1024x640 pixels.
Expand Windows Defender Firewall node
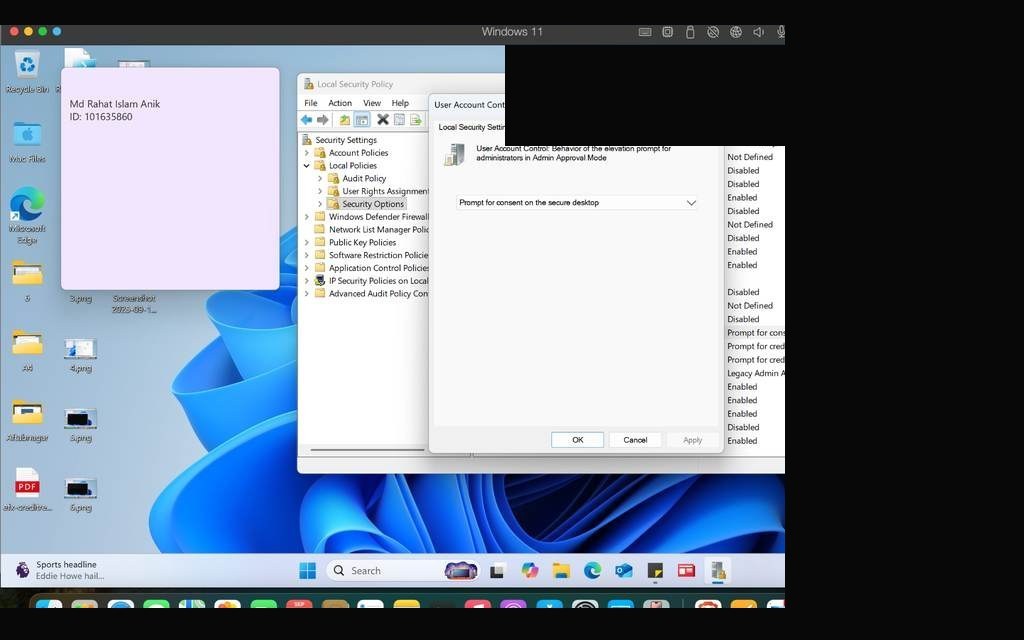[x=307, y=217]
